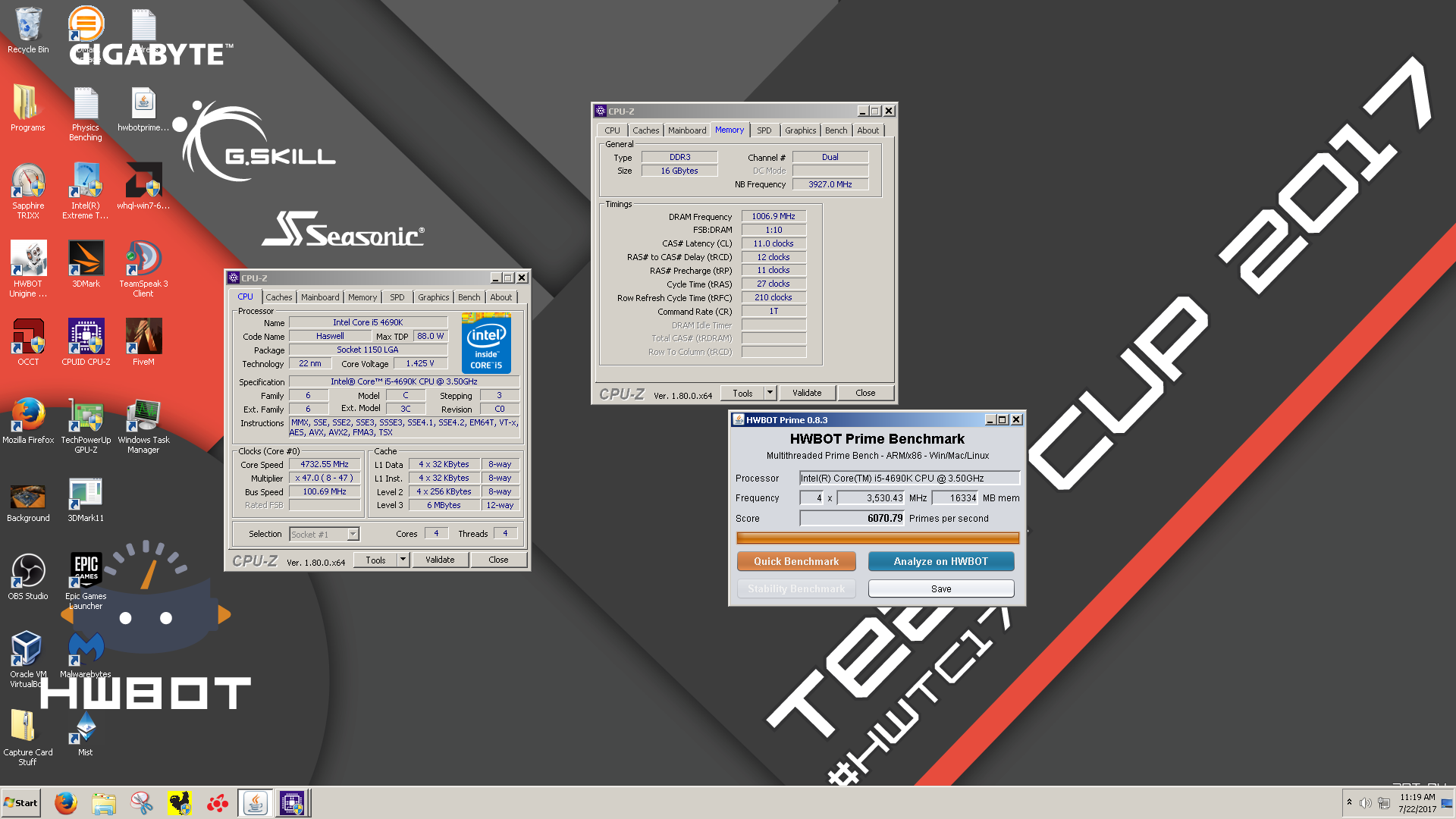Open Snipping Tool from taskbar

coord(141,803)
